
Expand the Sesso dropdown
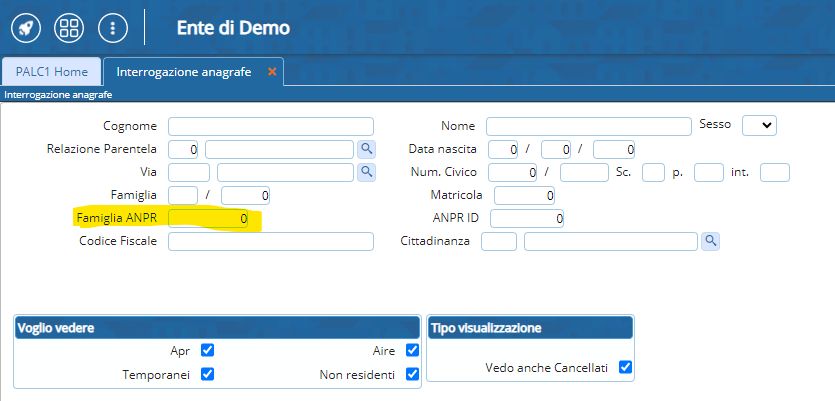pyautogui.click(x=759, y=125)
